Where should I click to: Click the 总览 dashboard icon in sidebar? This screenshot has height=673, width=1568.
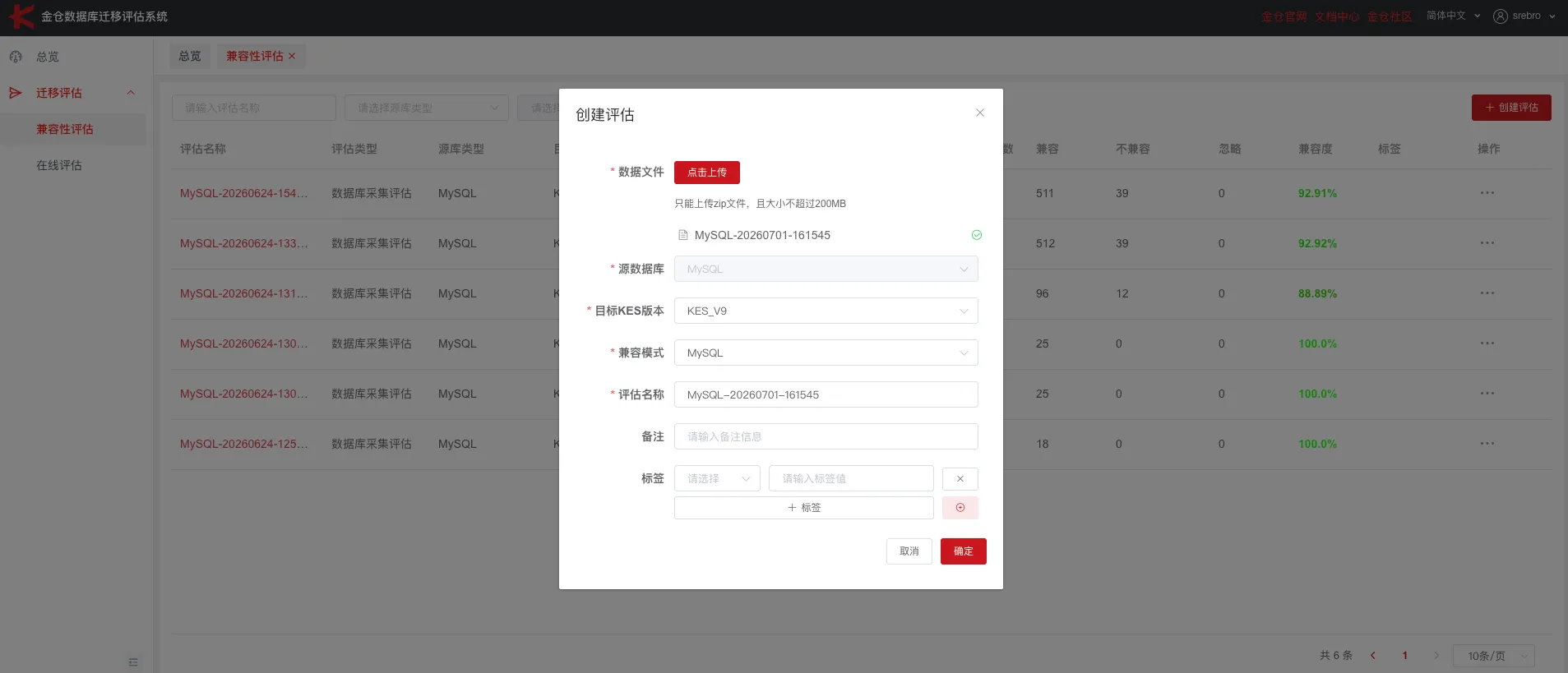click(16, 57)
